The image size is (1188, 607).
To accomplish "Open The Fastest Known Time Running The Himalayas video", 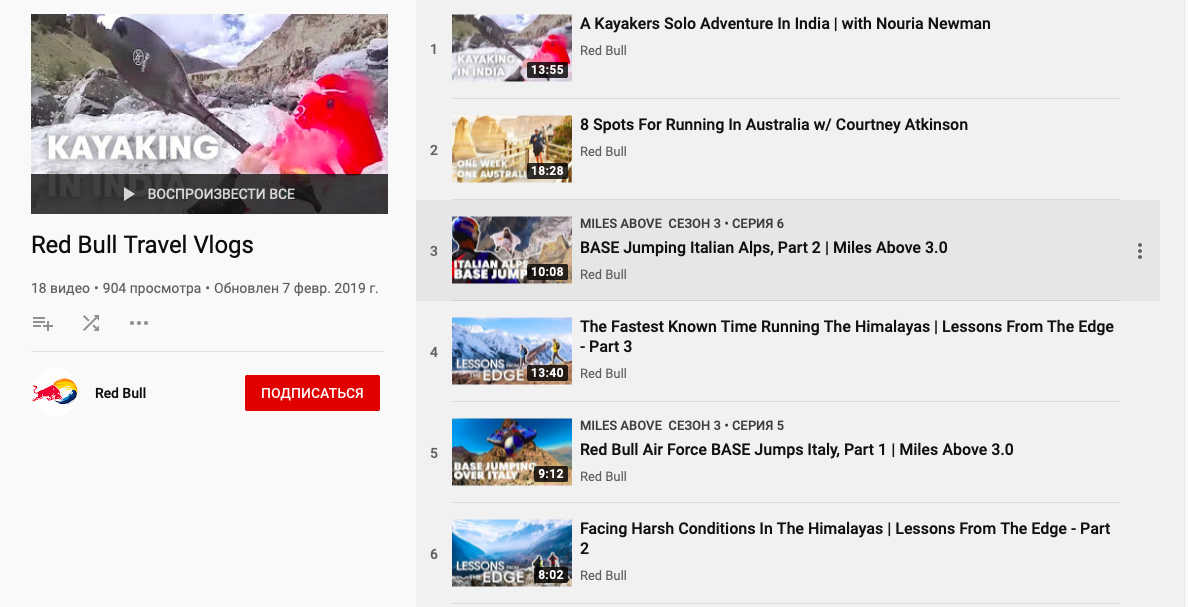I will click(847, 336).
